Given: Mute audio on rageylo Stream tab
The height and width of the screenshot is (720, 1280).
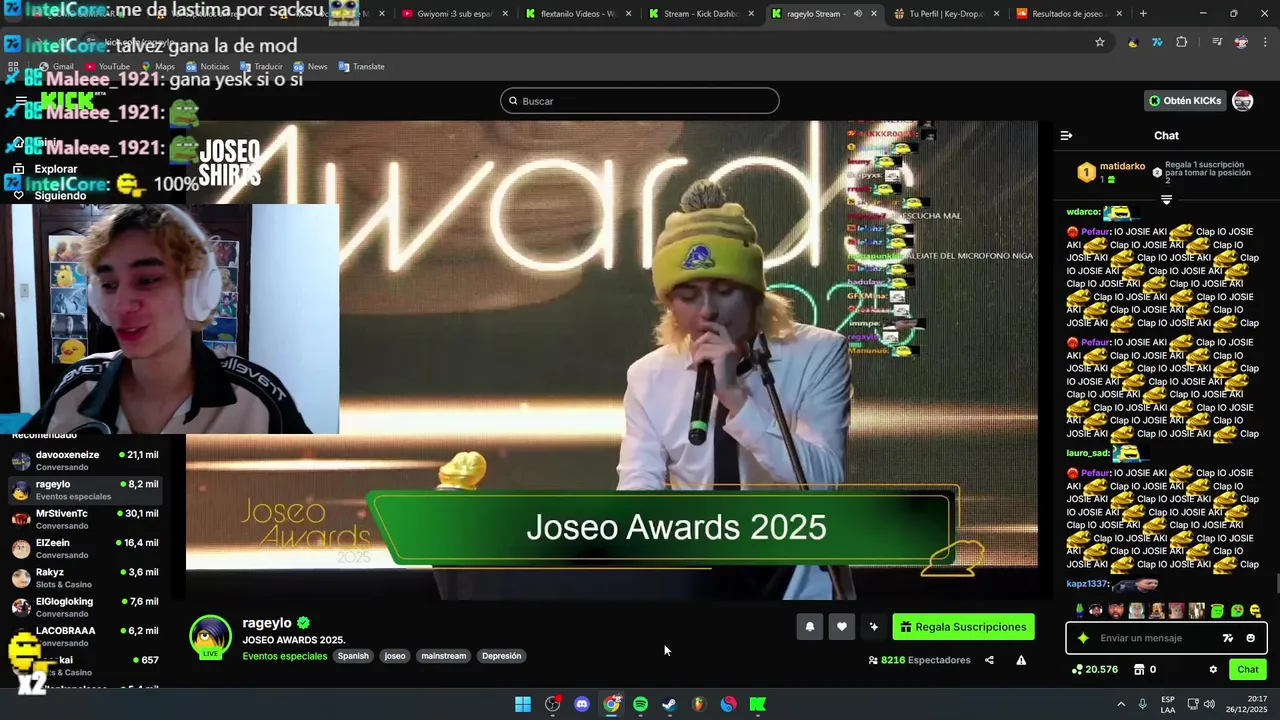Looking at the screenshot, I should pos(857,14).
